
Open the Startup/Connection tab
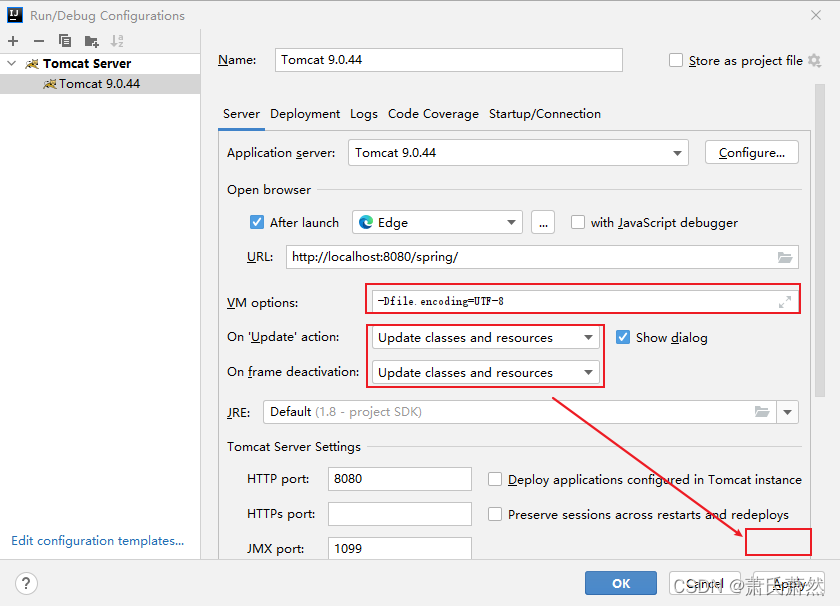click(545, 114)
